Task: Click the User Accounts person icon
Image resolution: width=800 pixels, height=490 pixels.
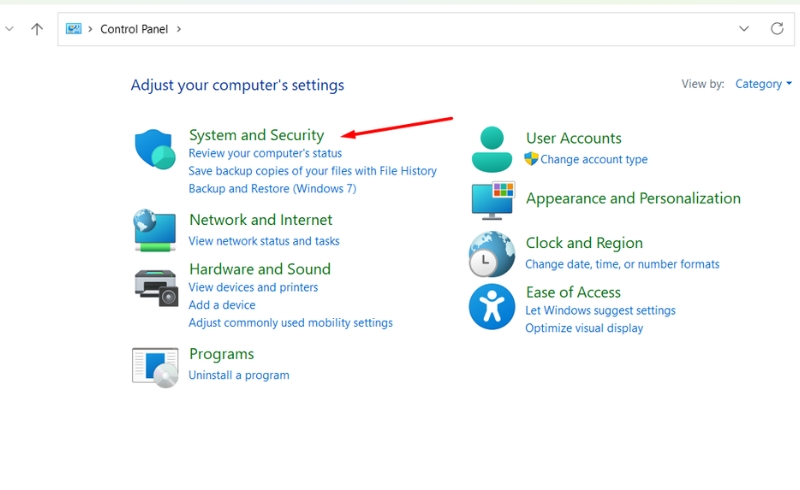Action: pyautogui.click(x=492, y=149)
